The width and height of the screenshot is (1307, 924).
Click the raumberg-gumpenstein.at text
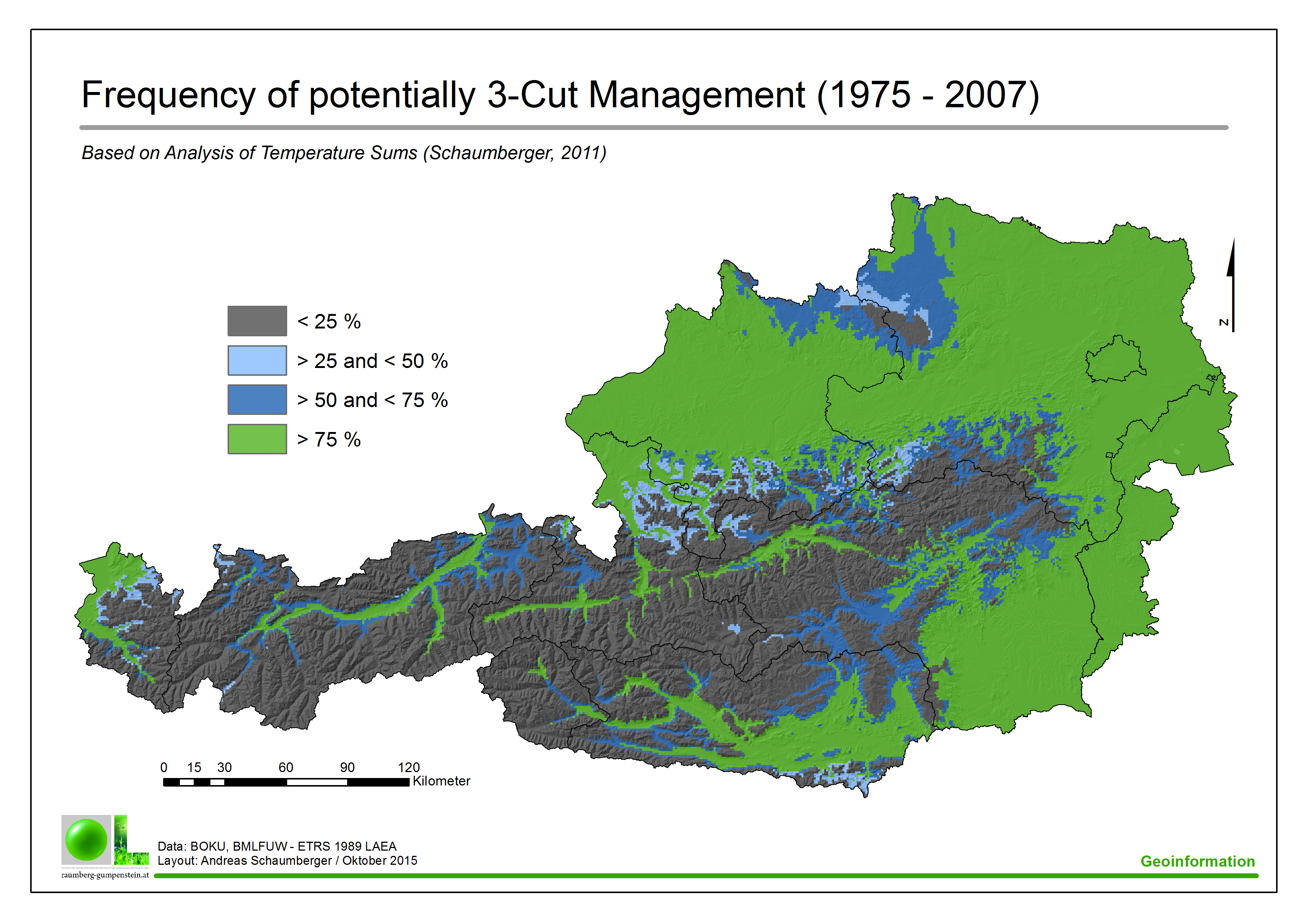105,875
